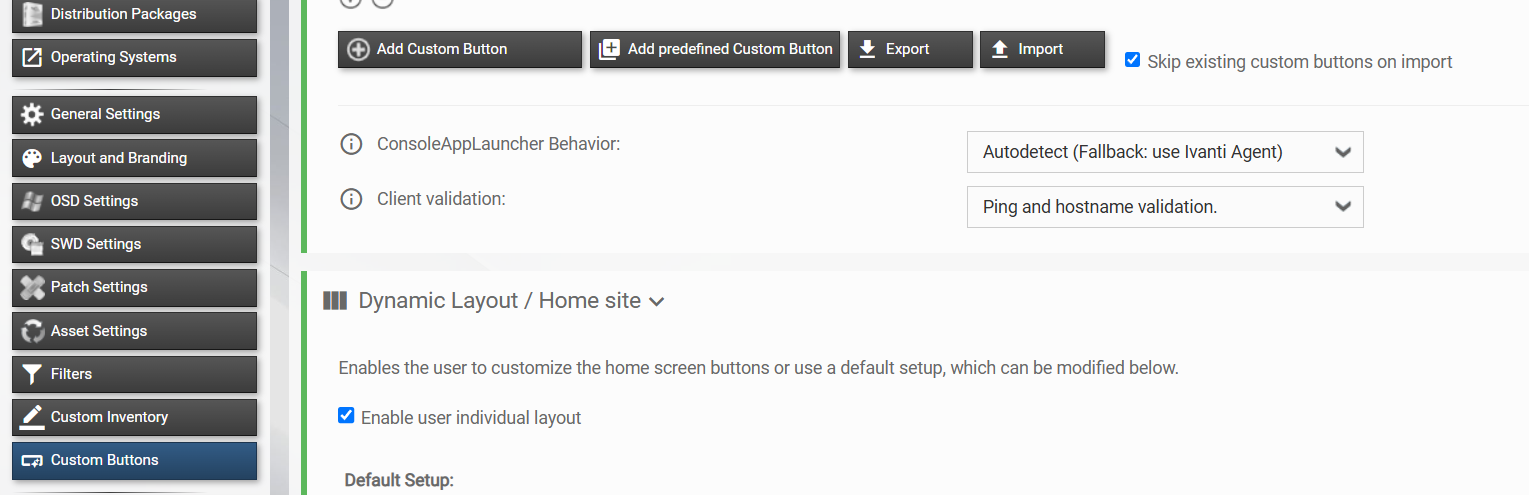The image size is (1529, 495).
Task: Click the Export button
Action: (x=910, y=49)
